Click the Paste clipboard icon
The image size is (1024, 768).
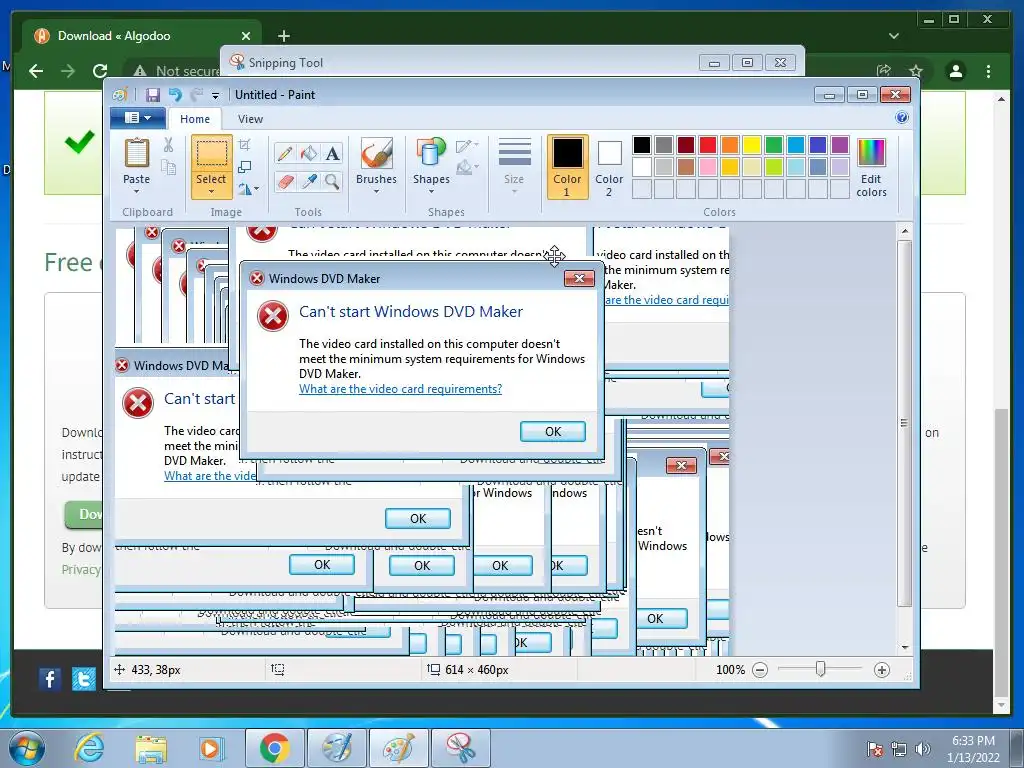(x=136, y=153)
